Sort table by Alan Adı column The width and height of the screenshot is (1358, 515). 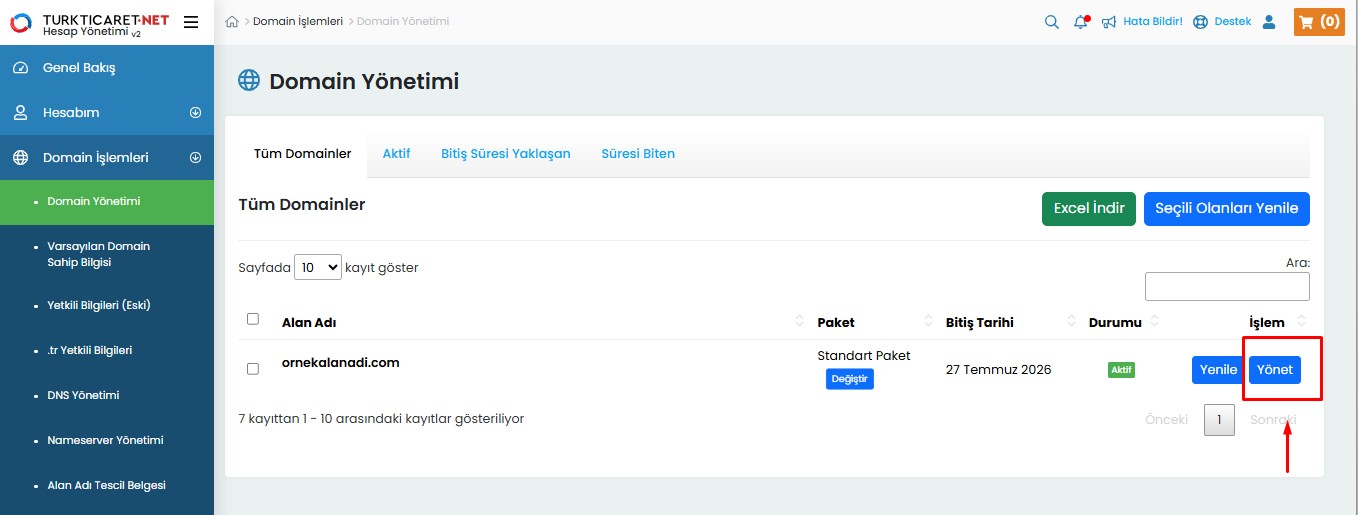309,322
